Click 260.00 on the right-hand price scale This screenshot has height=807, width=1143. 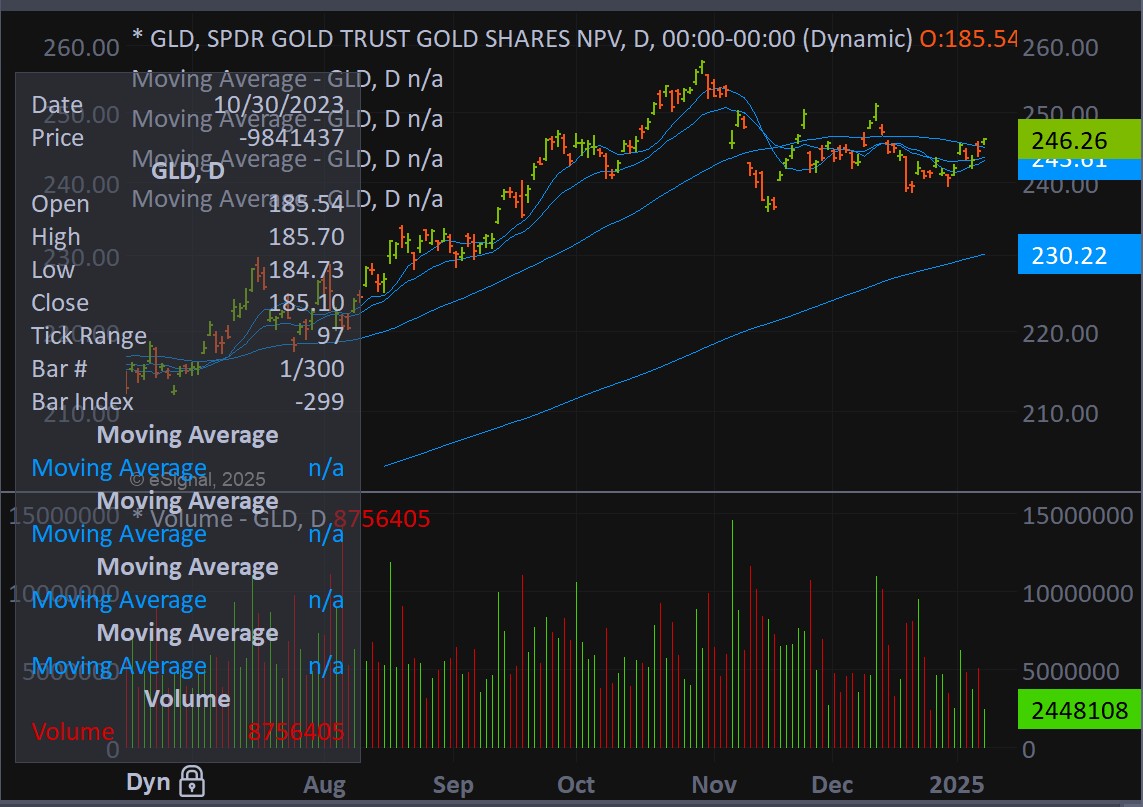click(x=1060, y=47)
